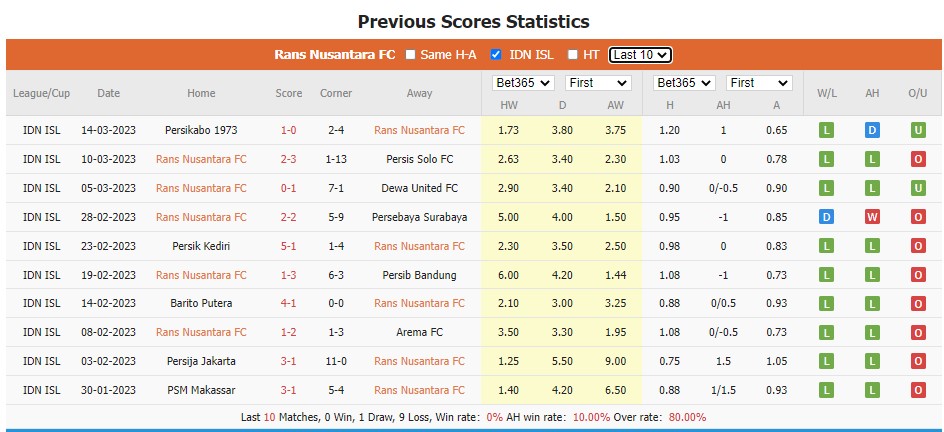Uncheck the IDN ISL filter checkbox
This screenshot has width=944, height=432.
(496, 55)
